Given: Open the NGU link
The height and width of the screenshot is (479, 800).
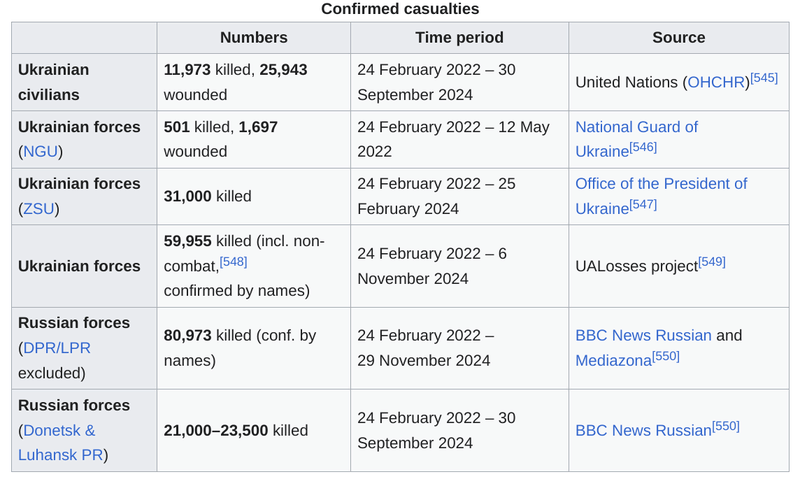Looking at the screenshot, I should (x=40, y=152).
